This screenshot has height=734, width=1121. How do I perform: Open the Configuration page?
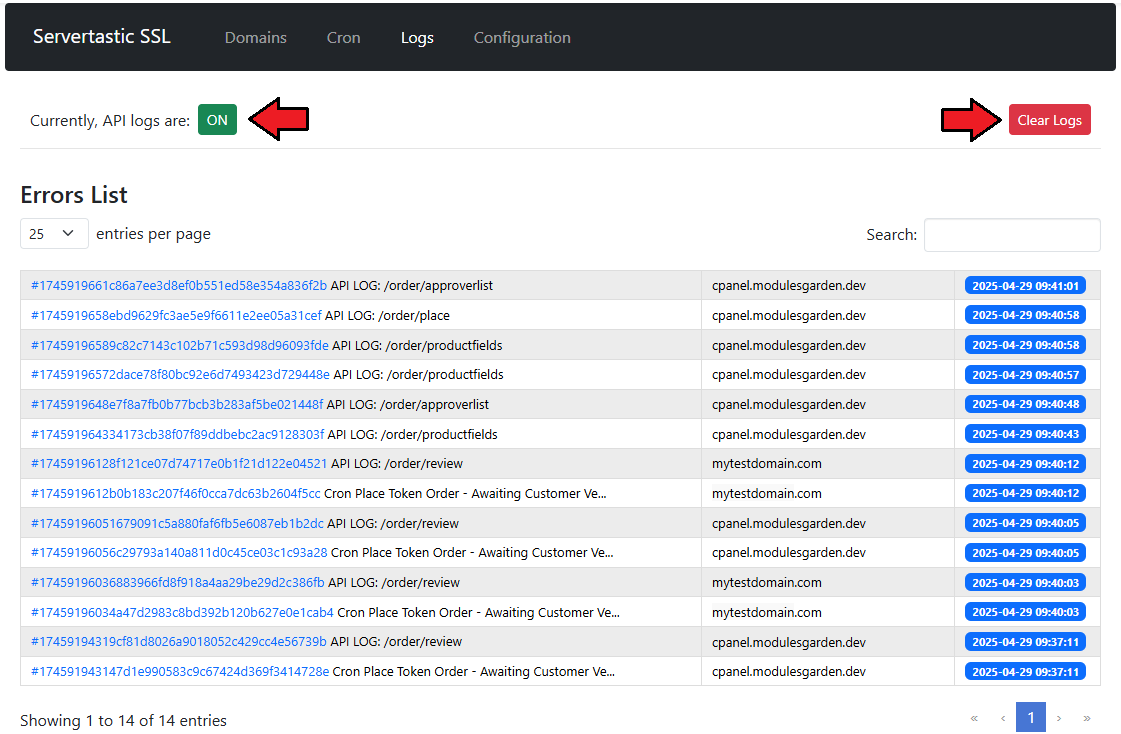(x=522, y=38)
